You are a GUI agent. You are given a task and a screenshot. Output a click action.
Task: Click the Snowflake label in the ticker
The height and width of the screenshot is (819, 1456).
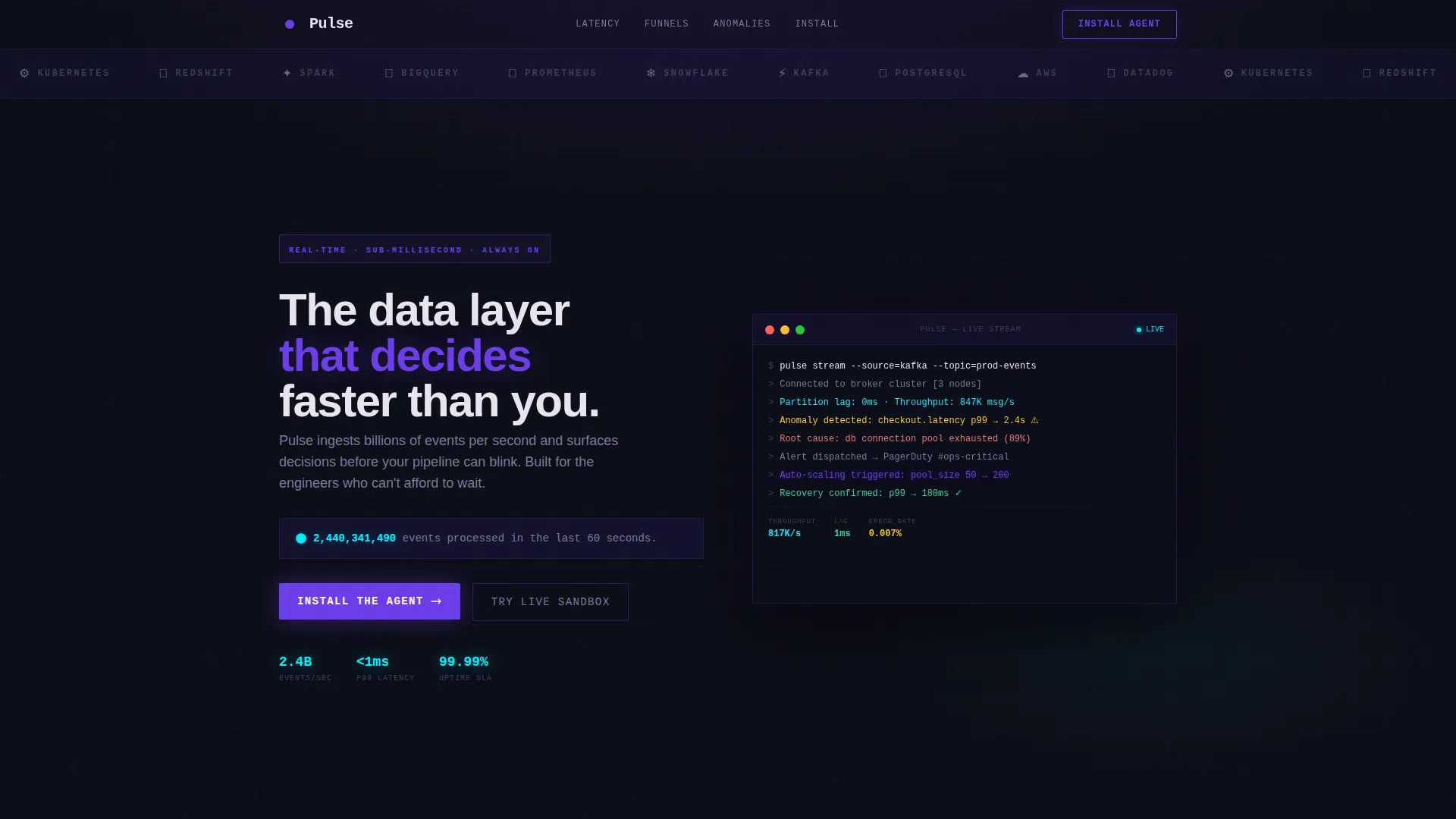[695, 74]
